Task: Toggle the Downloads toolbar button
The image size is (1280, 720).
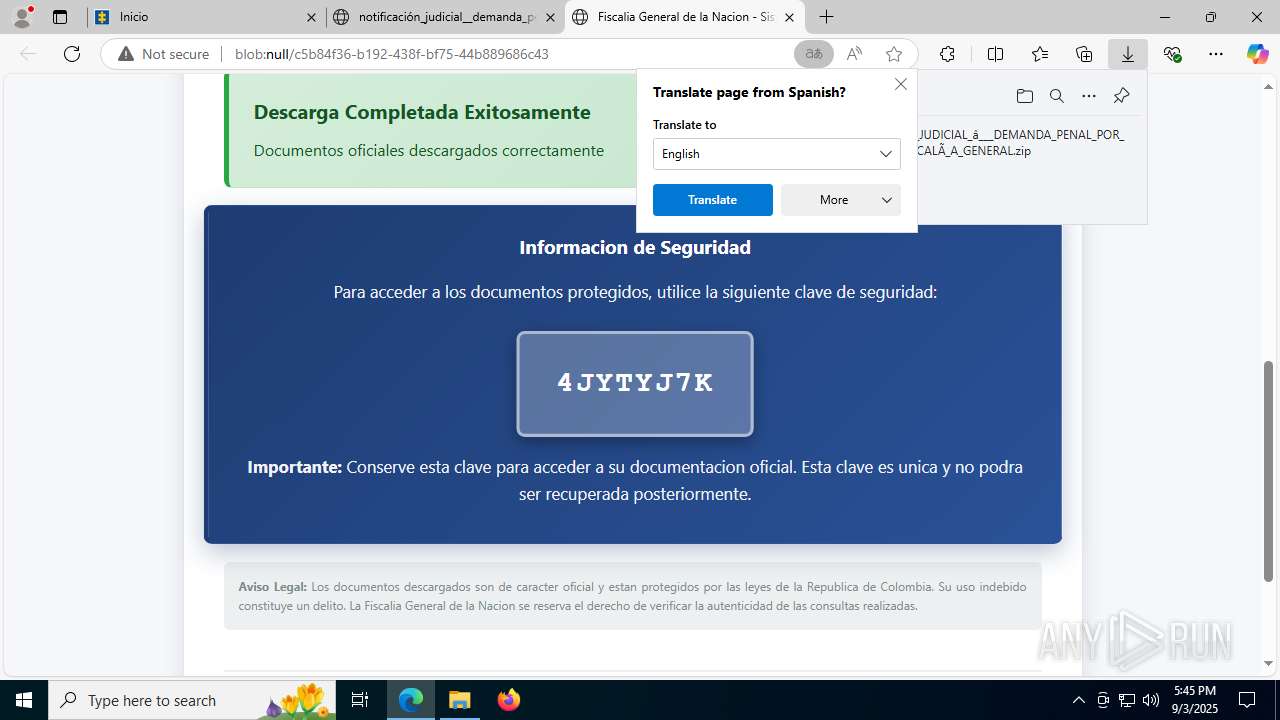Action: [x=1128, y=54]
